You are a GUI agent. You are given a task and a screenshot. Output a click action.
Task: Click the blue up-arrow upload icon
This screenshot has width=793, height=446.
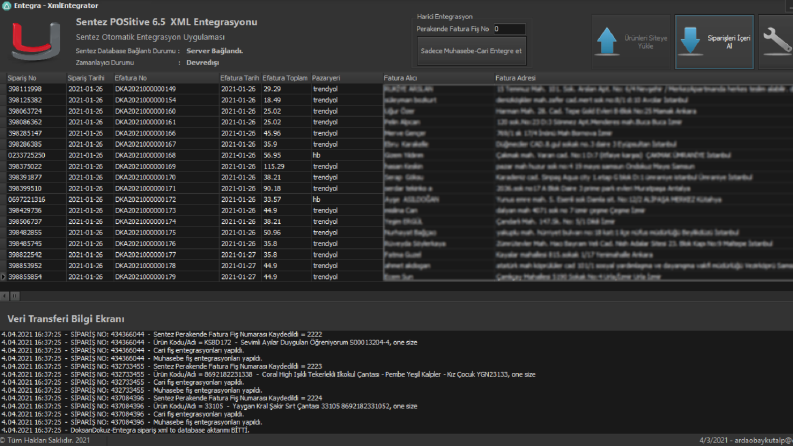(606, 41)
